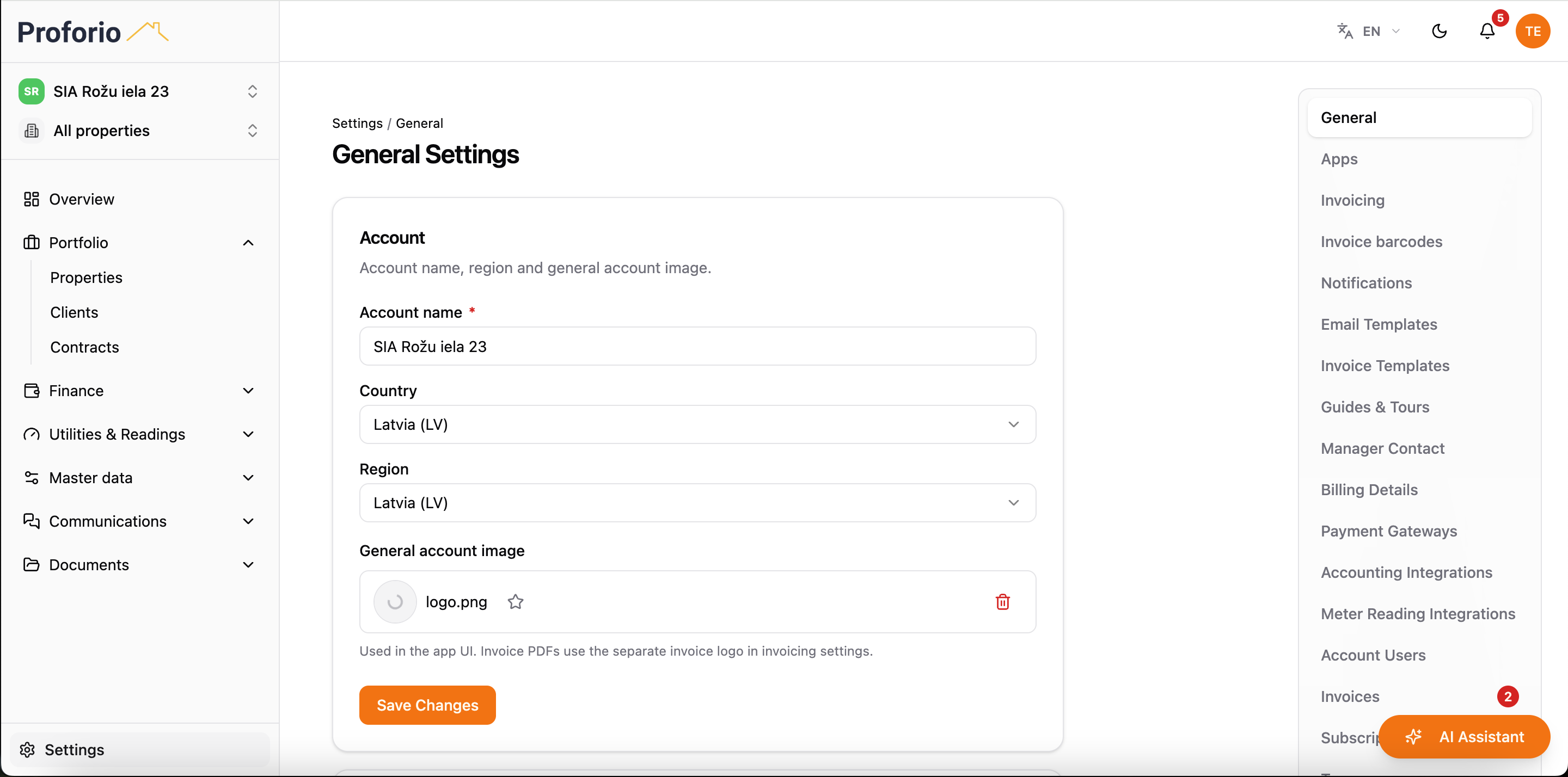This screenshot has height=777, width=1568.
Task: Collapse the Portfolio section
Action: (x=248, y=243)
